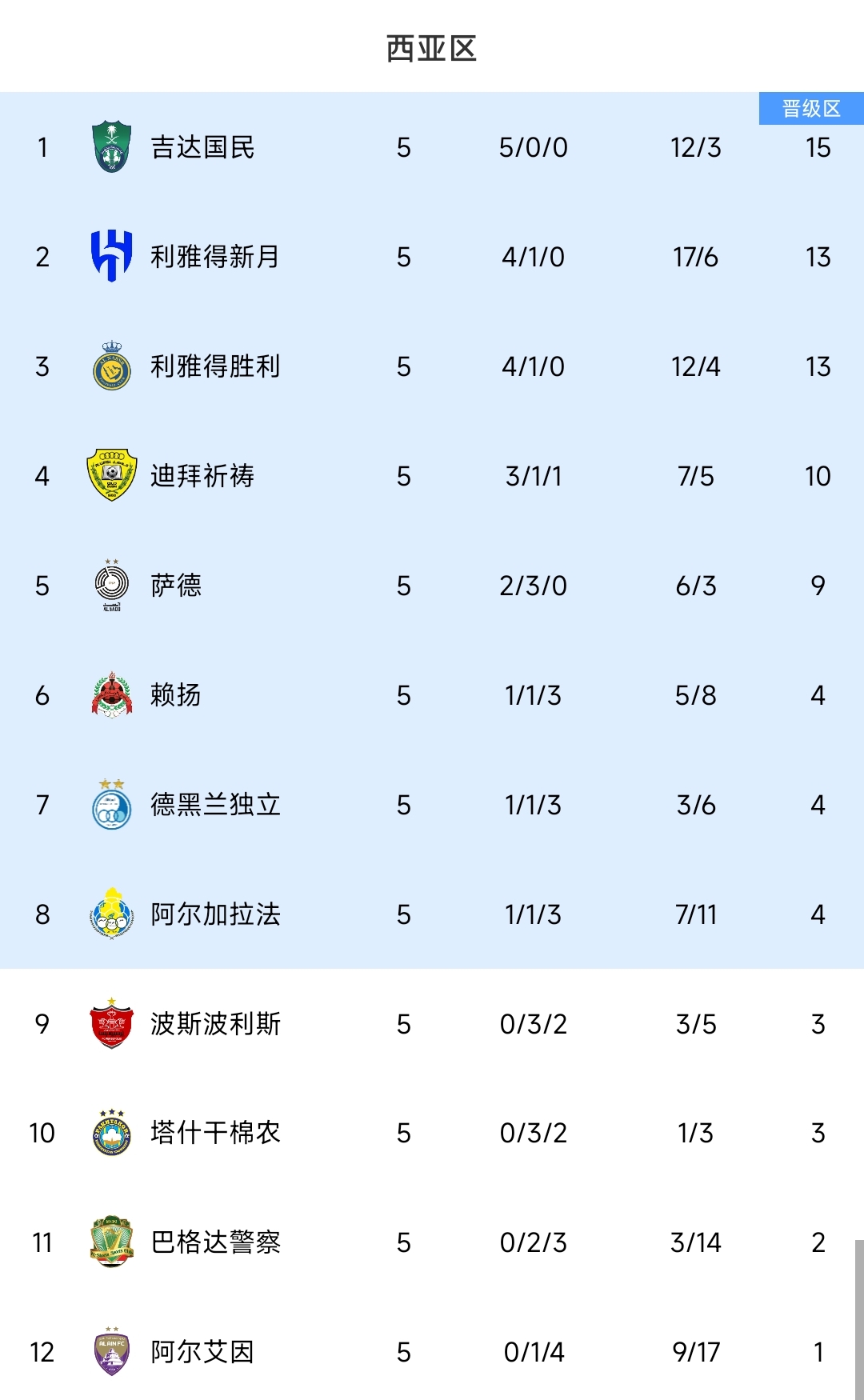Tap the Al-Shorta green crest
This screenshot has width=864, height=1400.
112,1242
